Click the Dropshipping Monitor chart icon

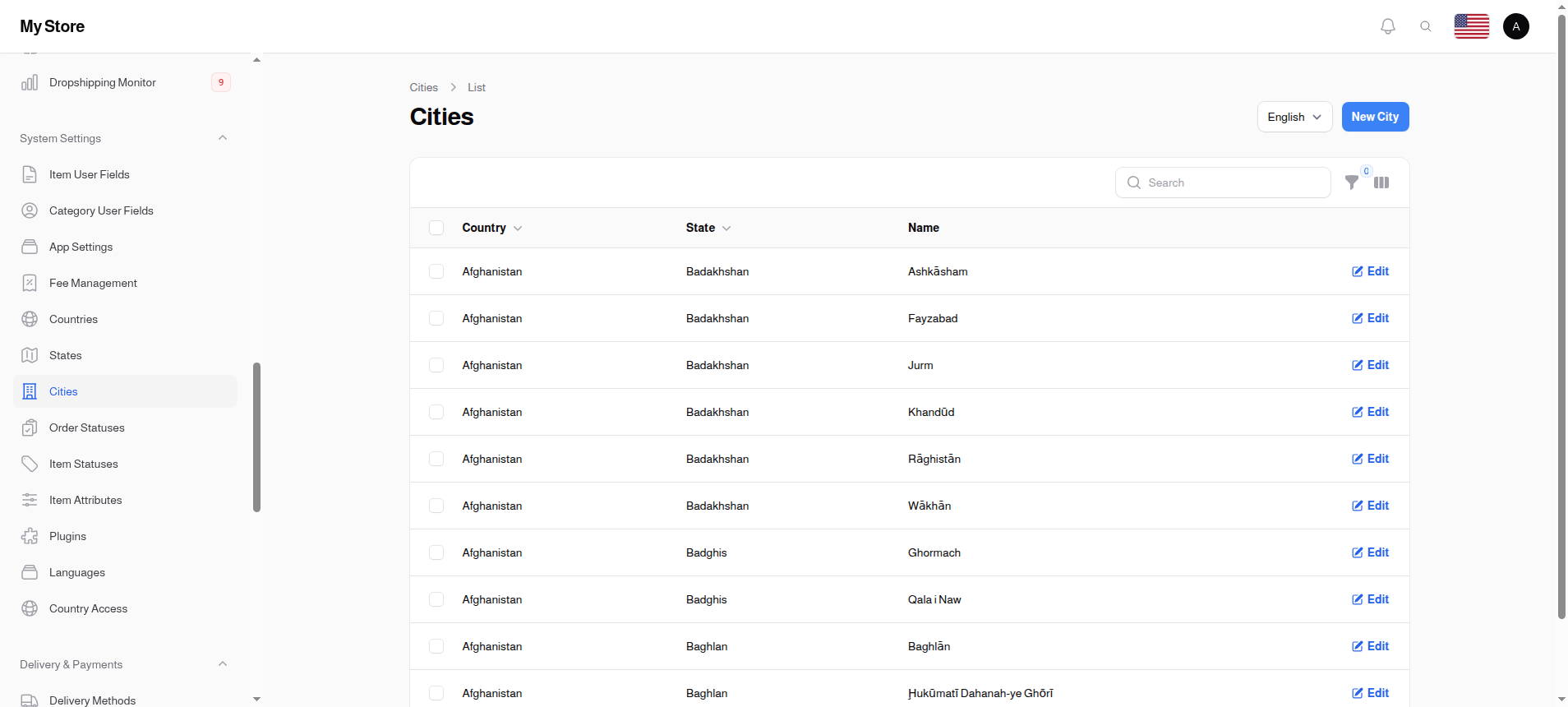tap(30, 82)
